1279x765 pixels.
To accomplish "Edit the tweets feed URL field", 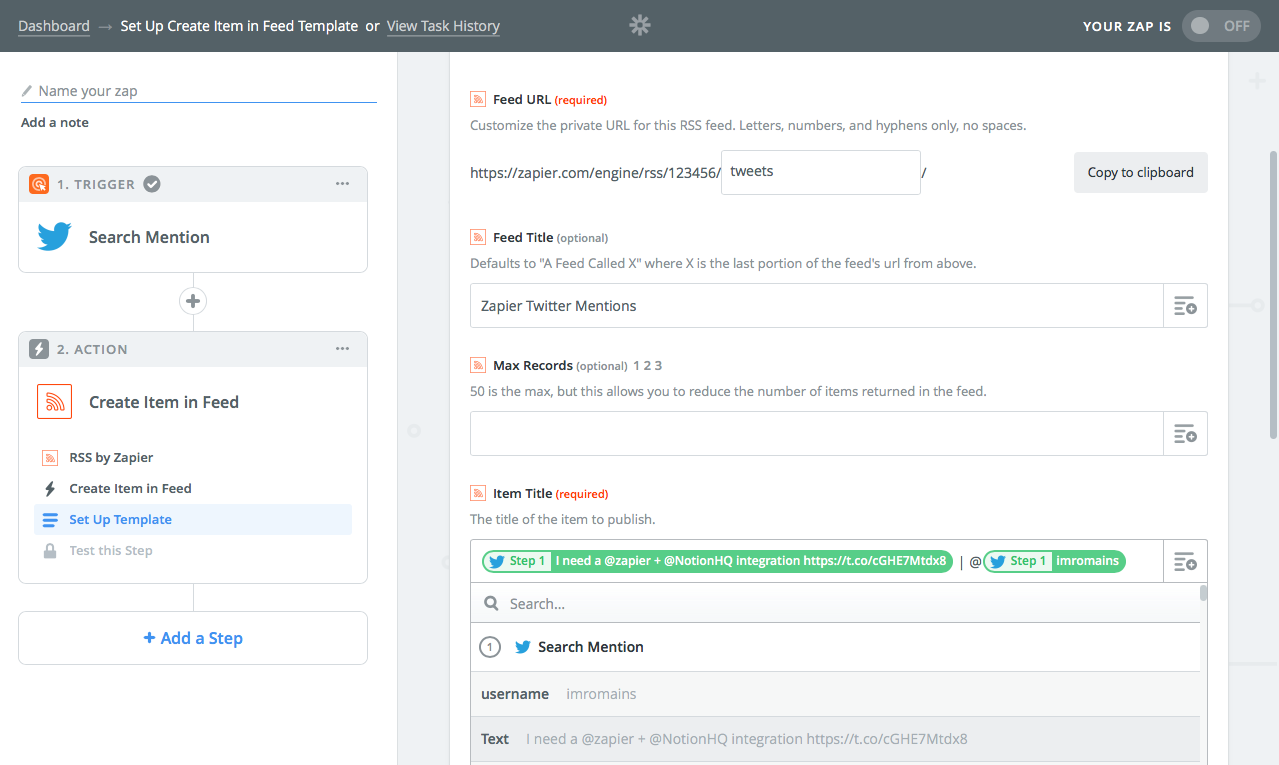I will click(821, 172).
